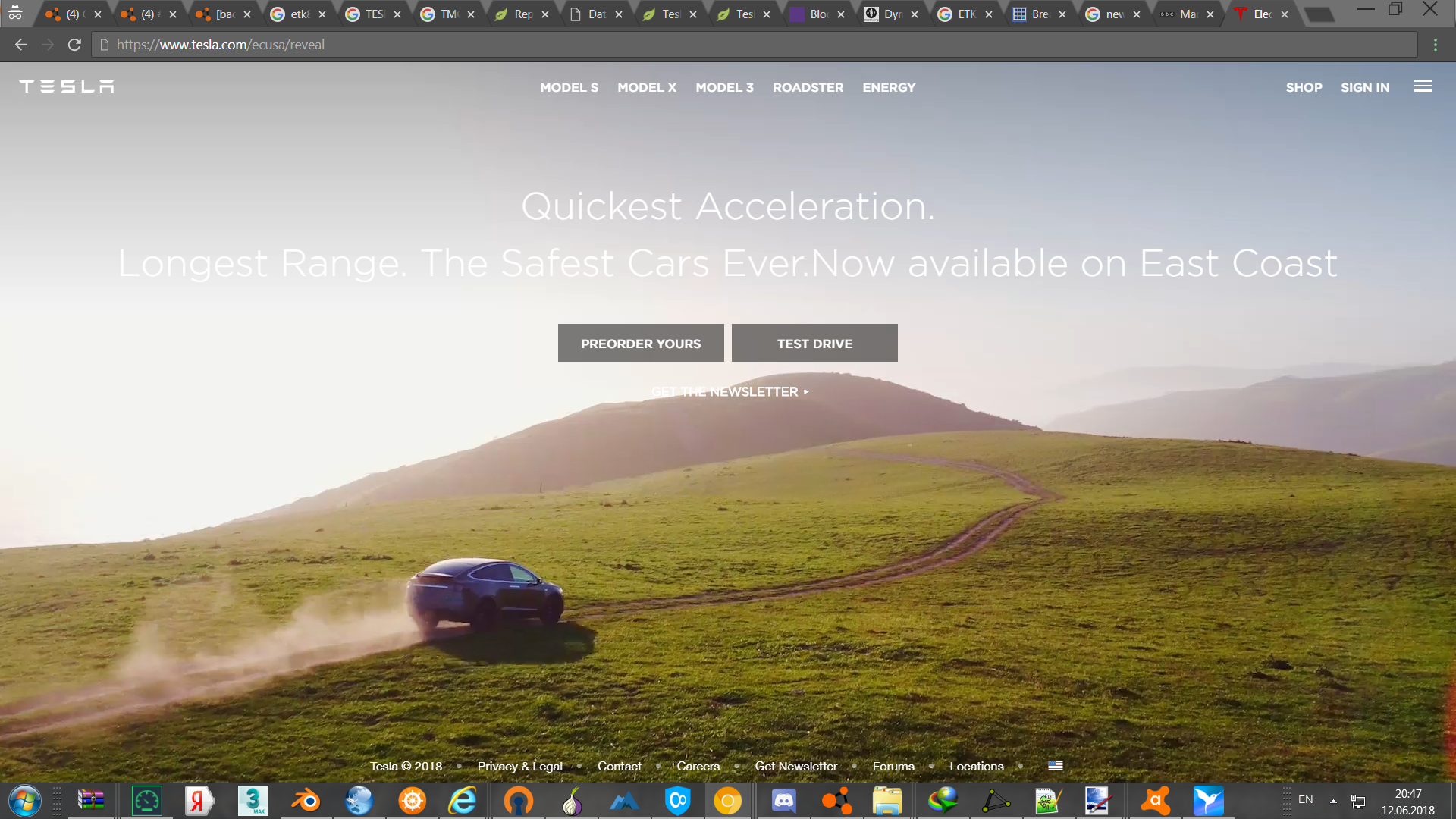Open Forums footer link

tap(893, 766)
